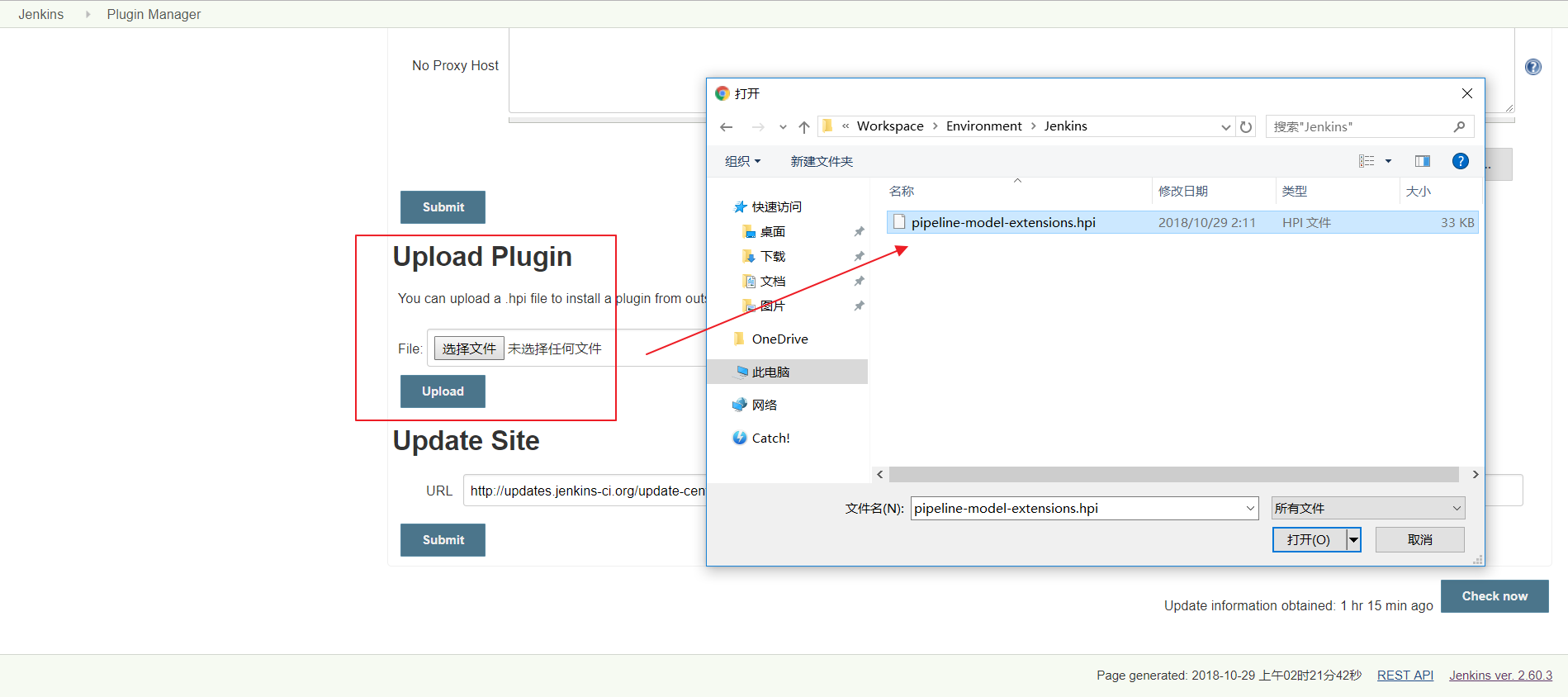
Task: Click 新建文件夹 in the toolbar
Action: 822,161
